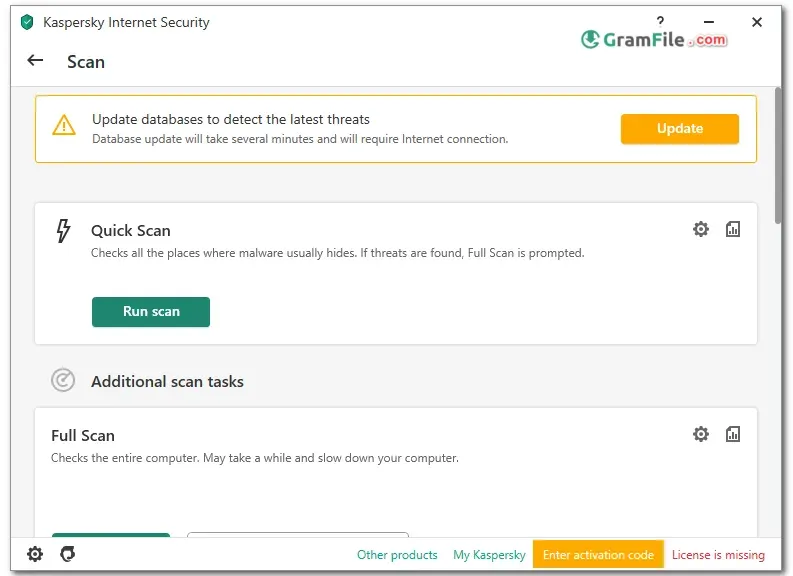Click the Additional scan tasks heading

[167, 381]
